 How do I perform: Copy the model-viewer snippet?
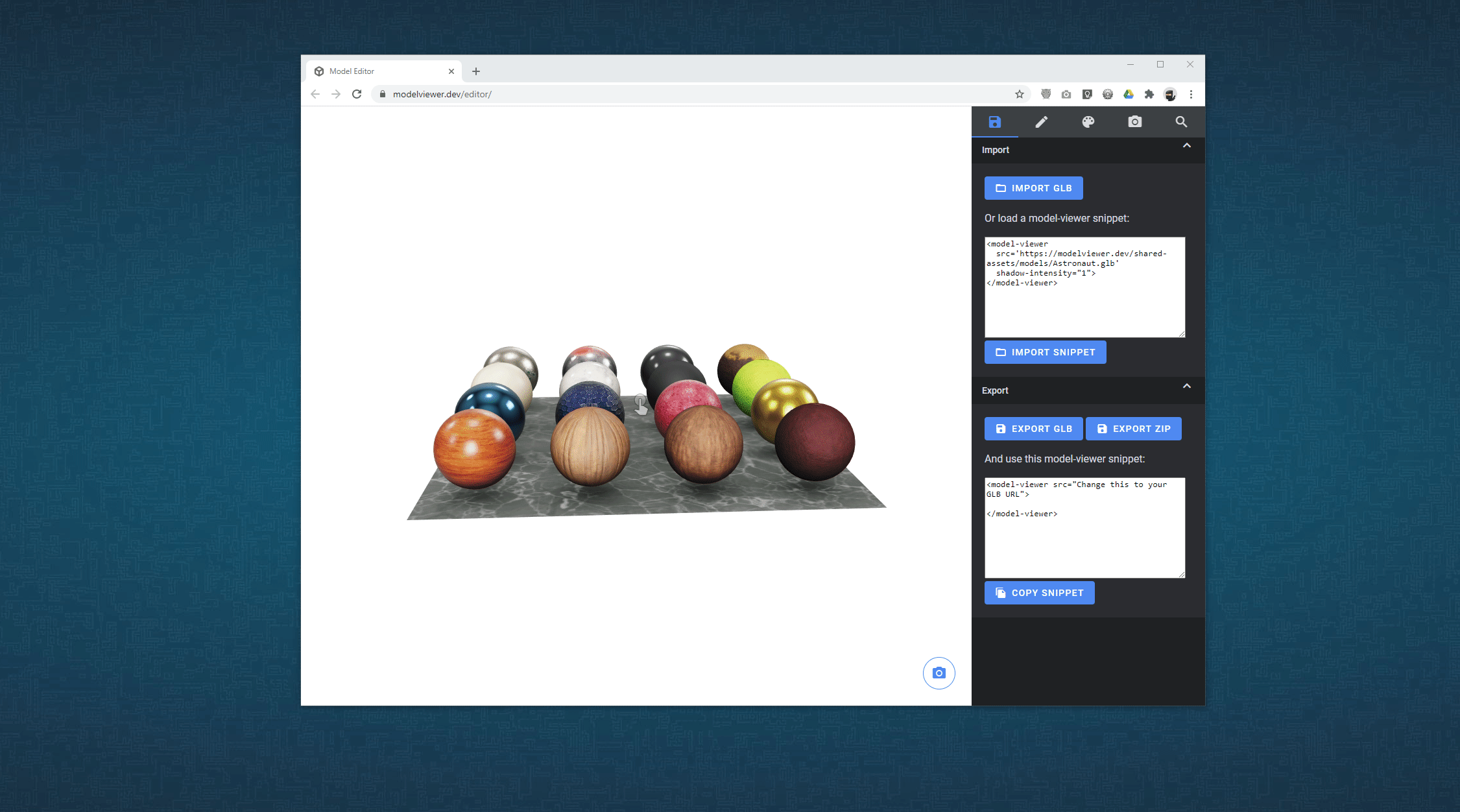coord(1039,593)
